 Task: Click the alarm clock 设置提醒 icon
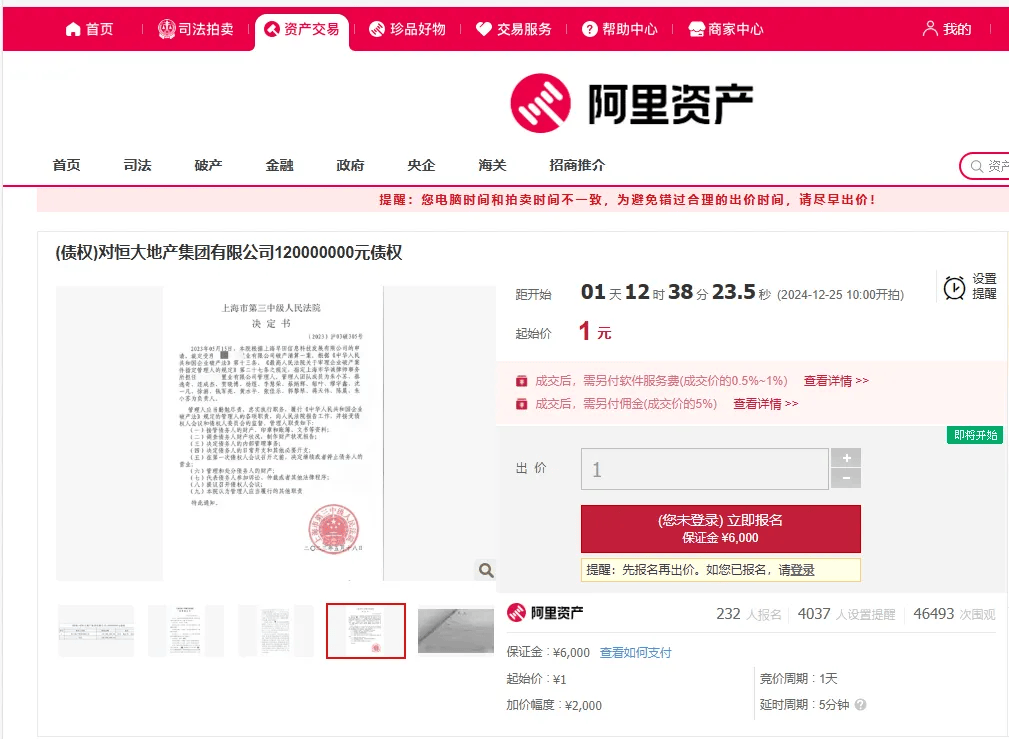(954, 287)
